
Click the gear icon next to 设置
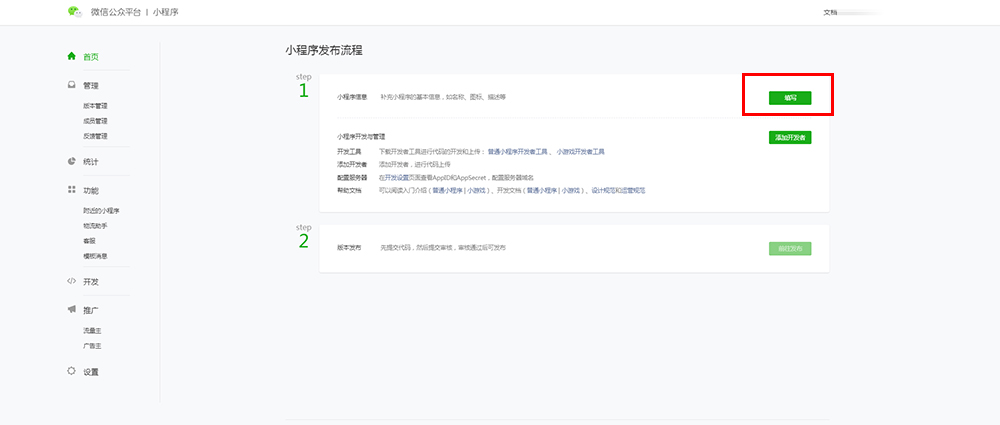[71, 371]
